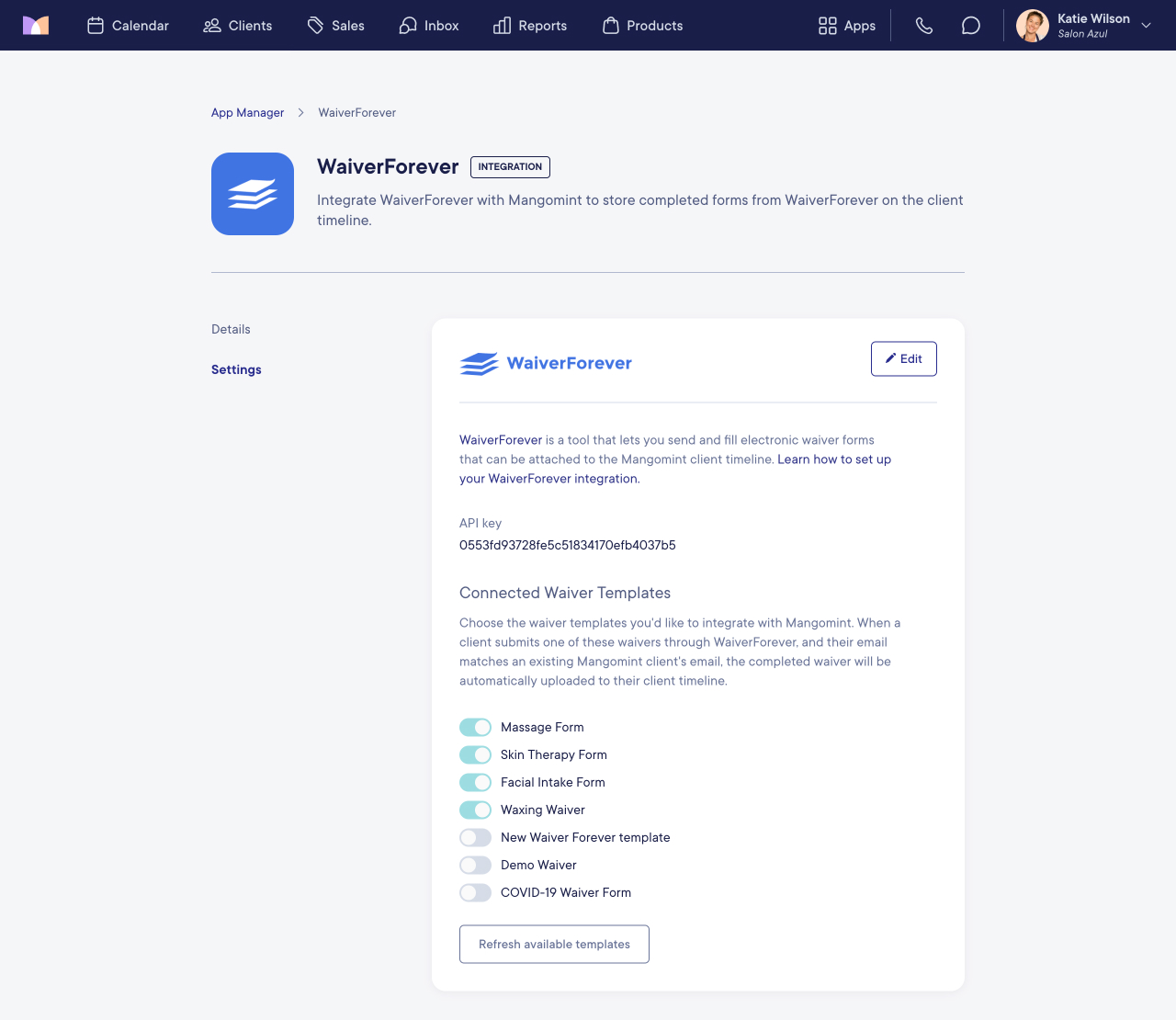Click the Waxing Waiver label
The width and height of the screenshot is (1176, 1020).
[543, 810]
